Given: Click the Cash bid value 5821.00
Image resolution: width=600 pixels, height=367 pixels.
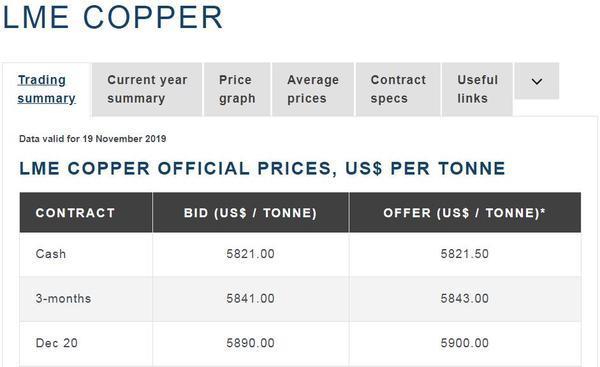Looking at the screenshot, I should (250, 254).
